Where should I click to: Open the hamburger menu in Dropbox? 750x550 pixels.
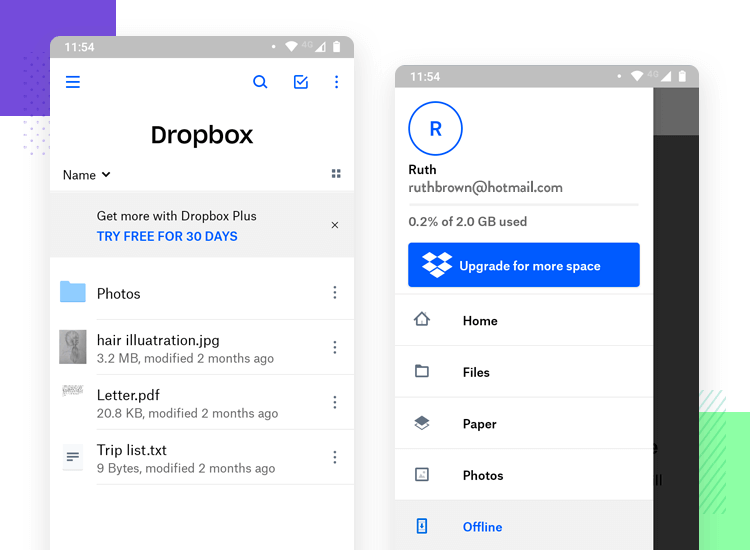coord(73,82)
